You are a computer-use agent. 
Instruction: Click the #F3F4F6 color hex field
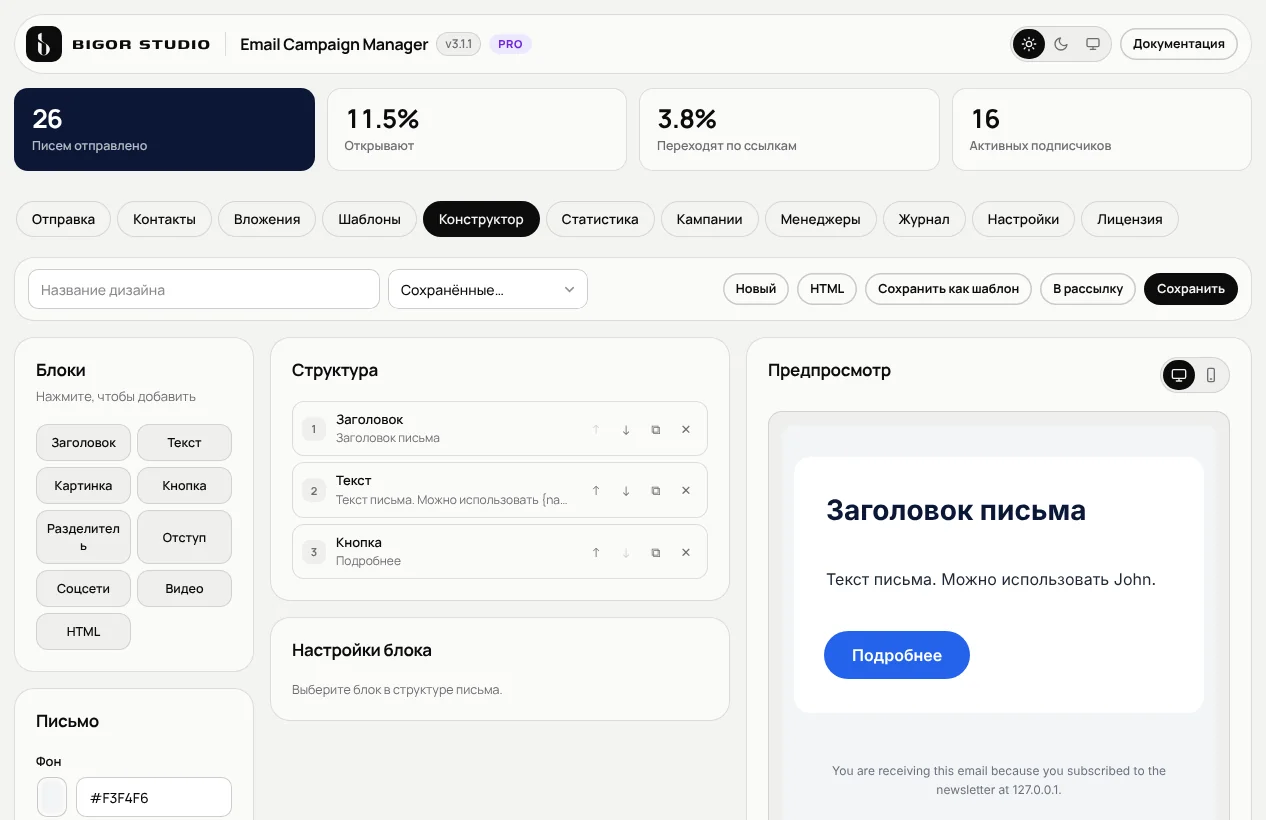154,797
